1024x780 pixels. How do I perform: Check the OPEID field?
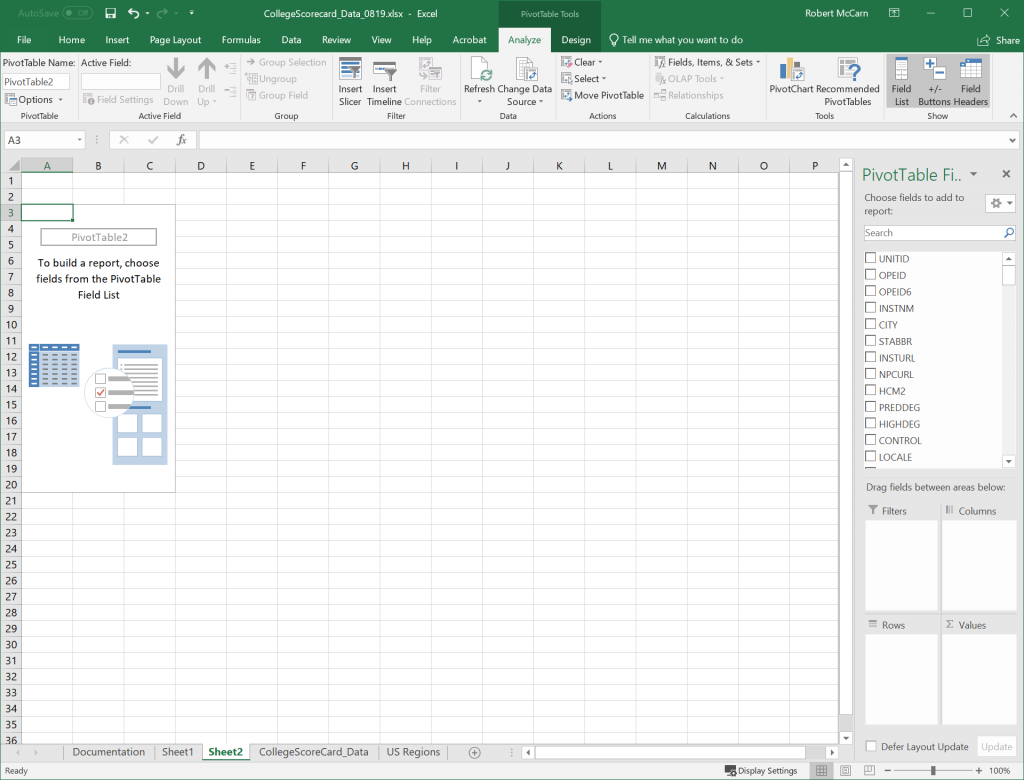pos(871,274)
